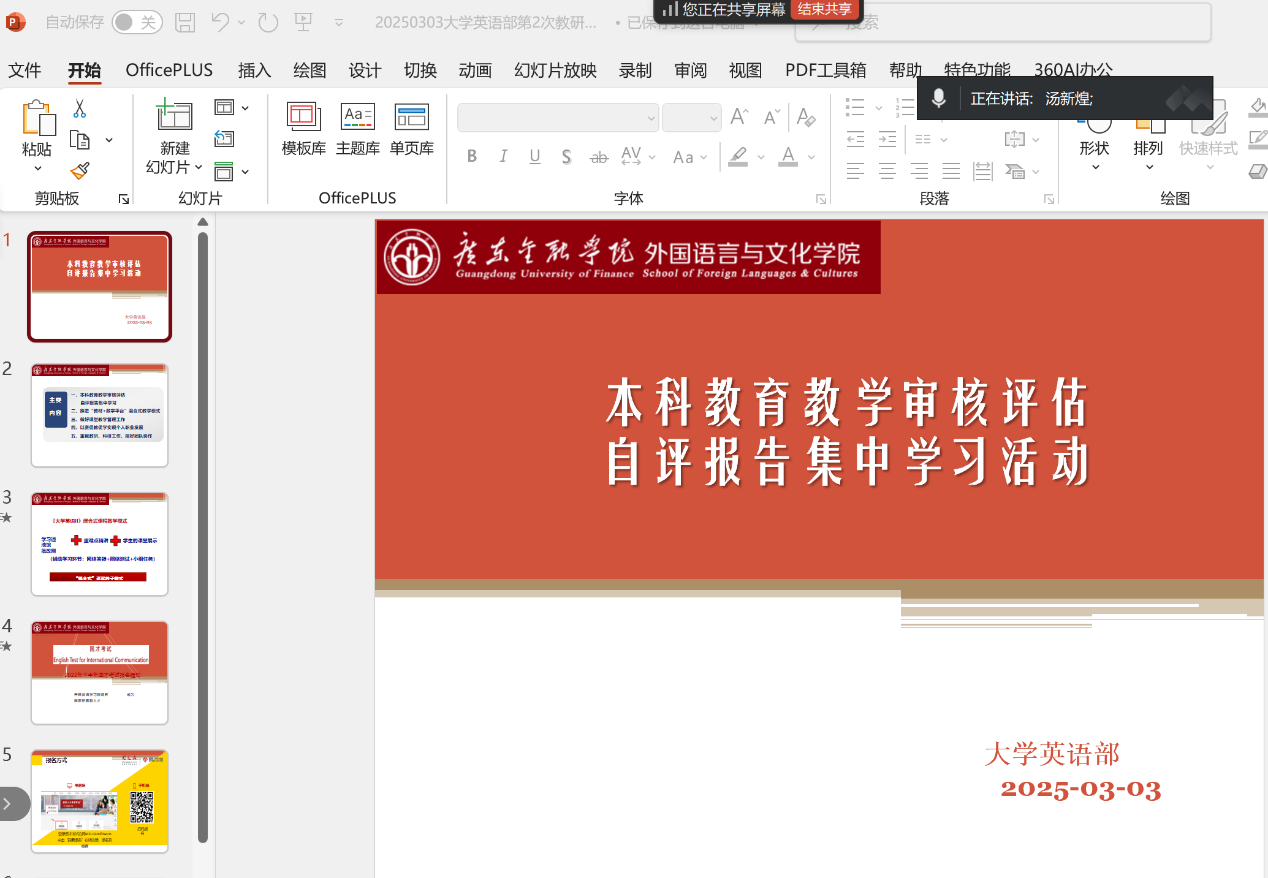This screenshot has width=1268, height=878.
Task: Expand the 新建幻灯片 dropdown arrow
Action: (198, 167)
